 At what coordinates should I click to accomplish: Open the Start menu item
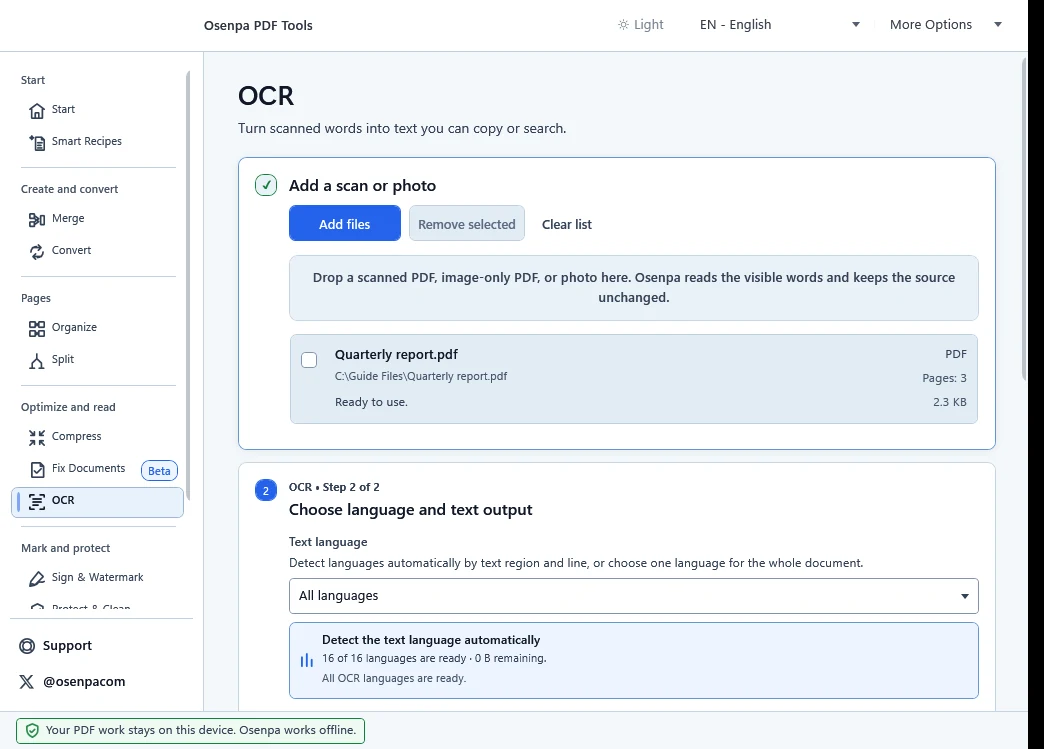pyautogui.click(x=97, y=110)
